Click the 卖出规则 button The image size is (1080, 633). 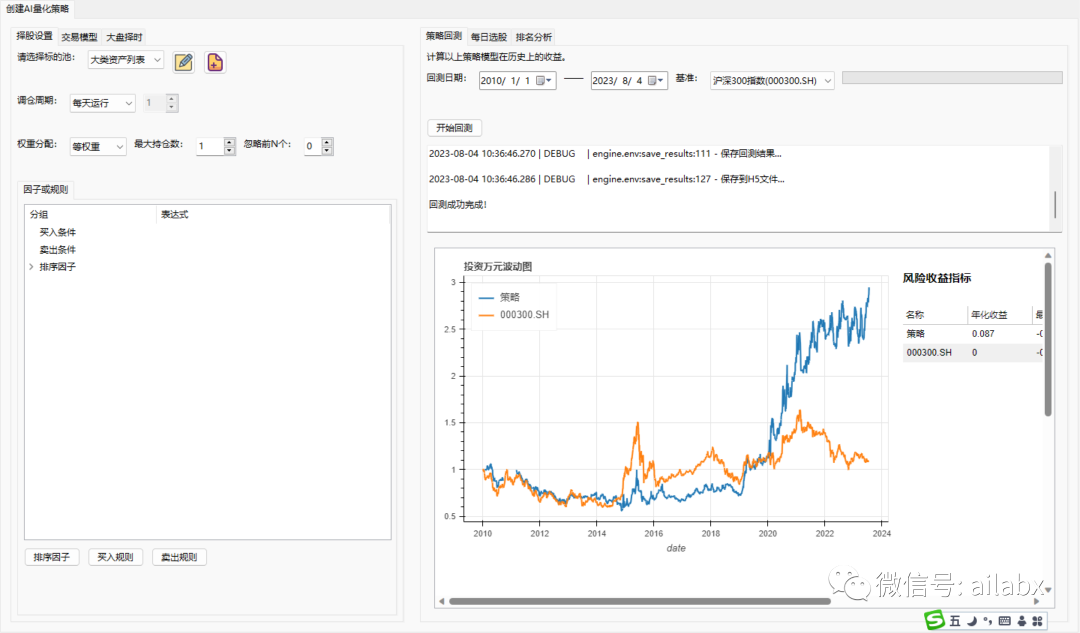179,557
